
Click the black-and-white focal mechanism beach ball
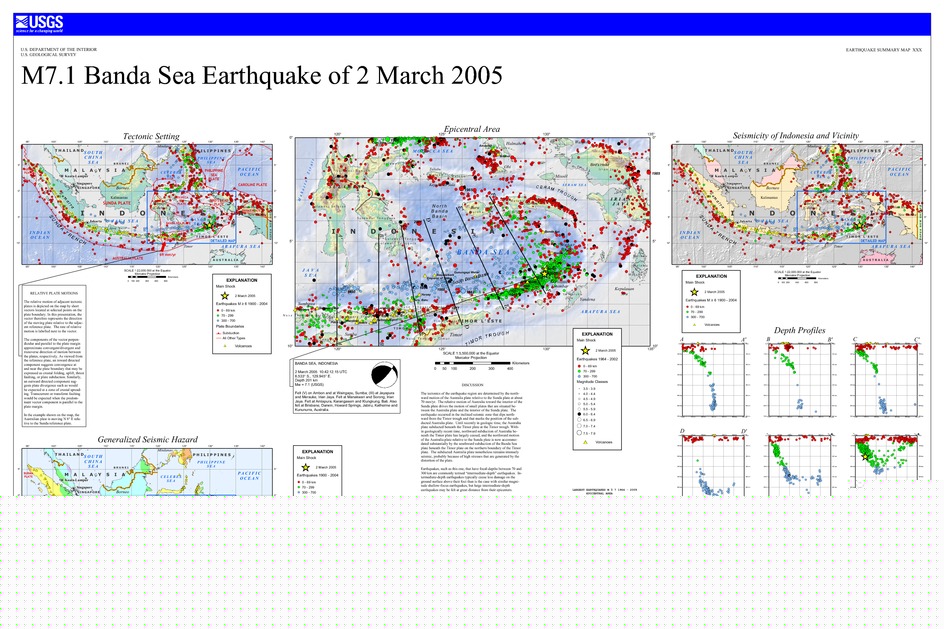tap(384, 374)
